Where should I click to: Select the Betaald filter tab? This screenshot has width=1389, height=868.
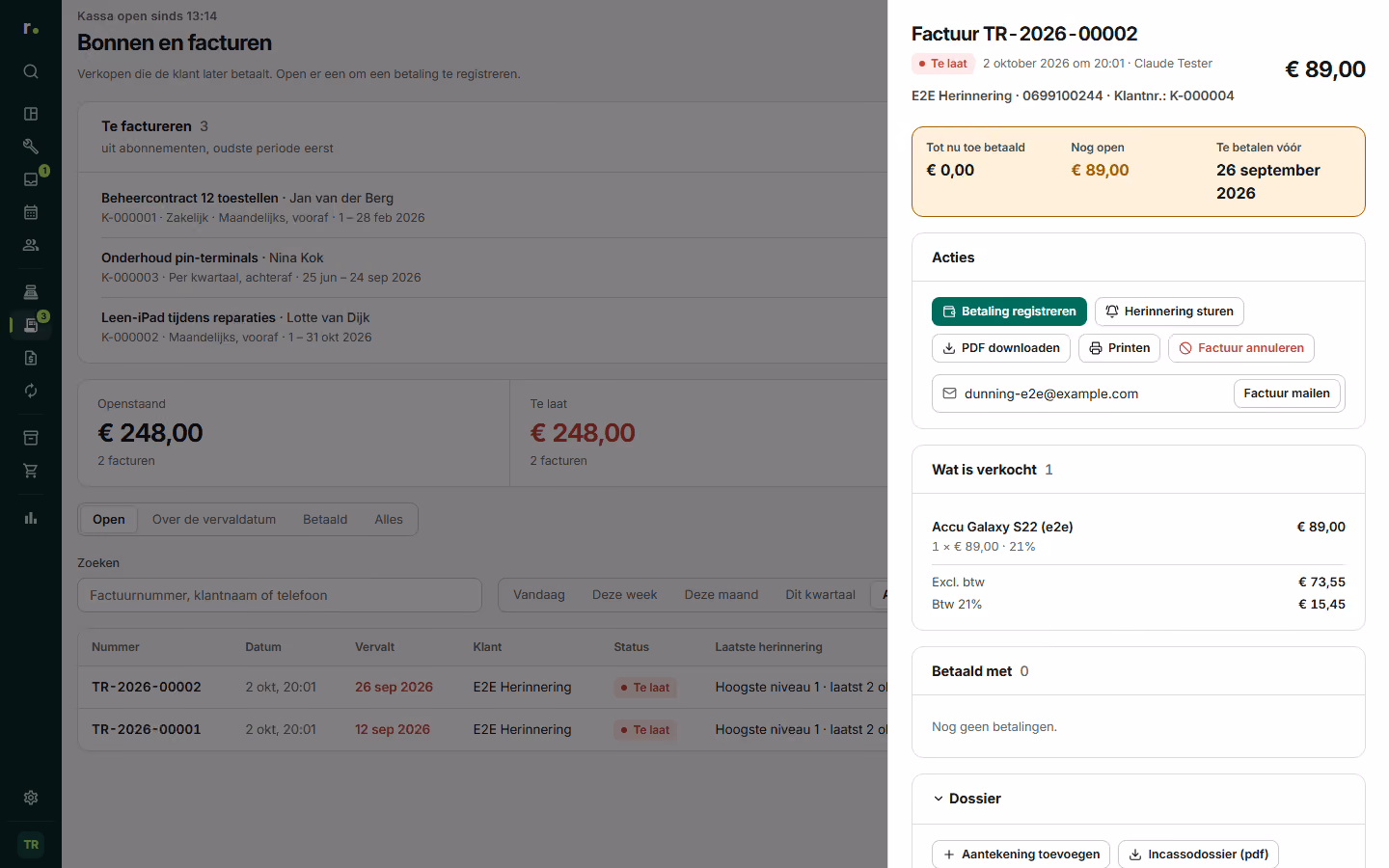(325, 519)
